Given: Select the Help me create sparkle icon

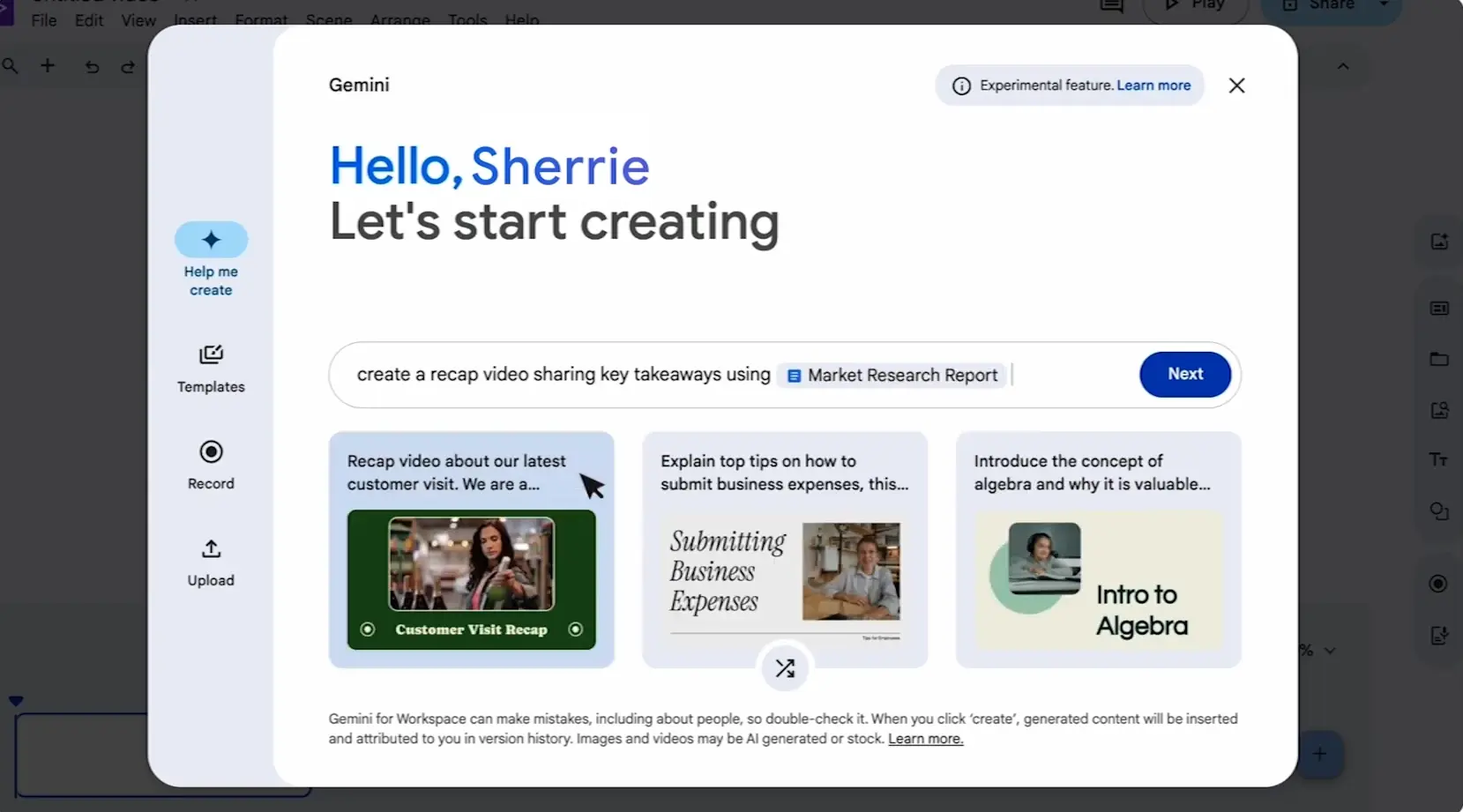Looking at the screenshot, I should coord(211,240).
